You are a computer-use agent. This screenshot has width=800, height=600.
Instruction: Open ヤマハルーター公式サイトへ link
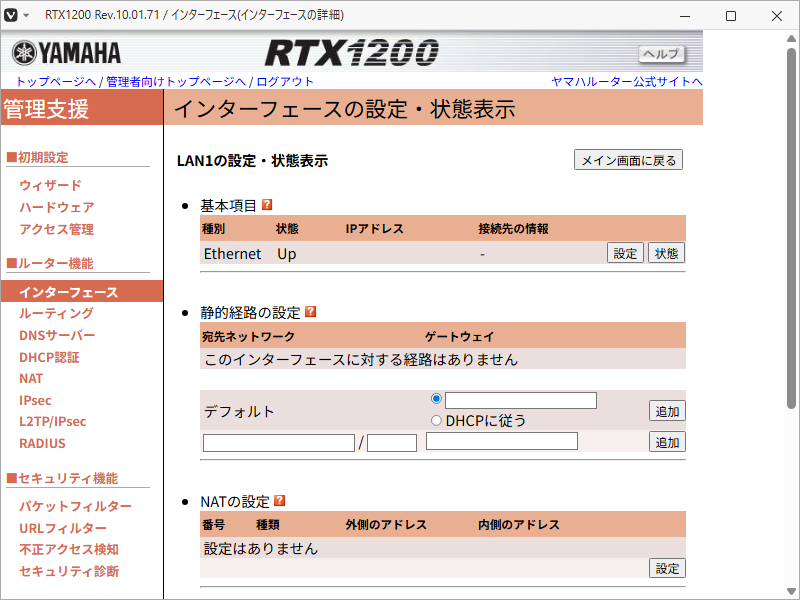click(627, 82)
